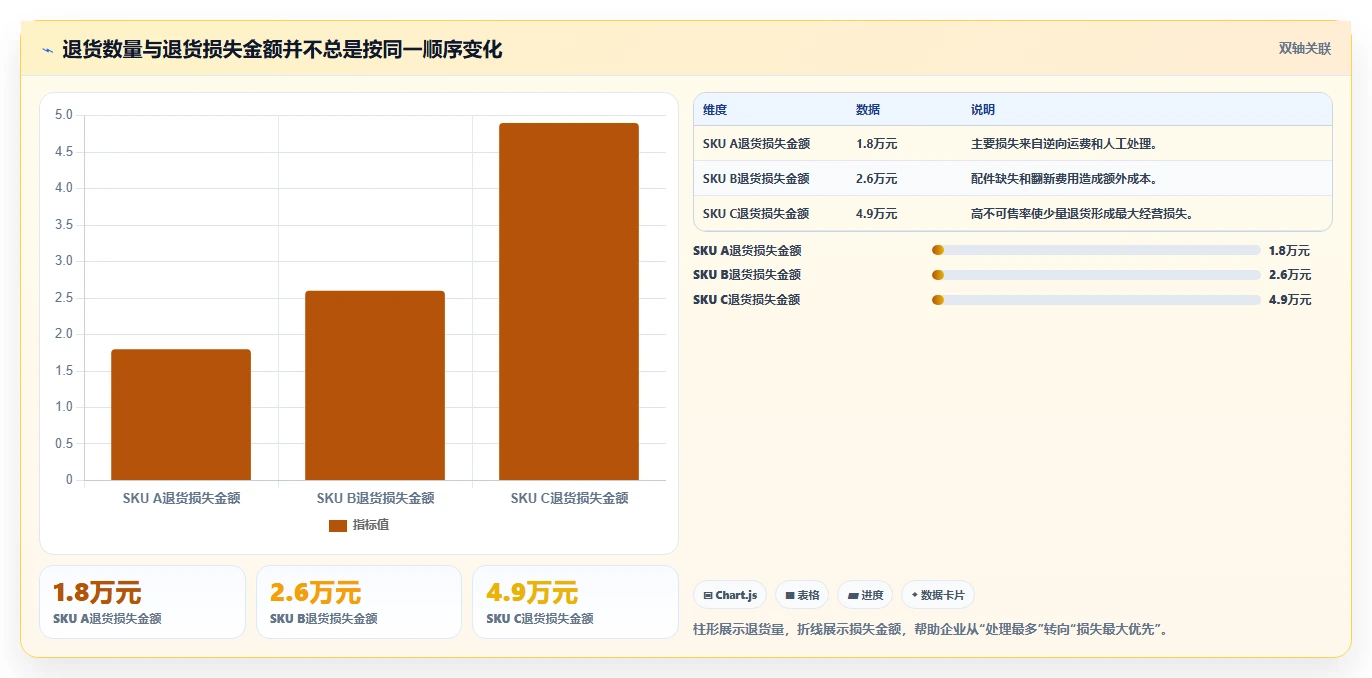Click the Chart.js tag chip

click(730, 595)
